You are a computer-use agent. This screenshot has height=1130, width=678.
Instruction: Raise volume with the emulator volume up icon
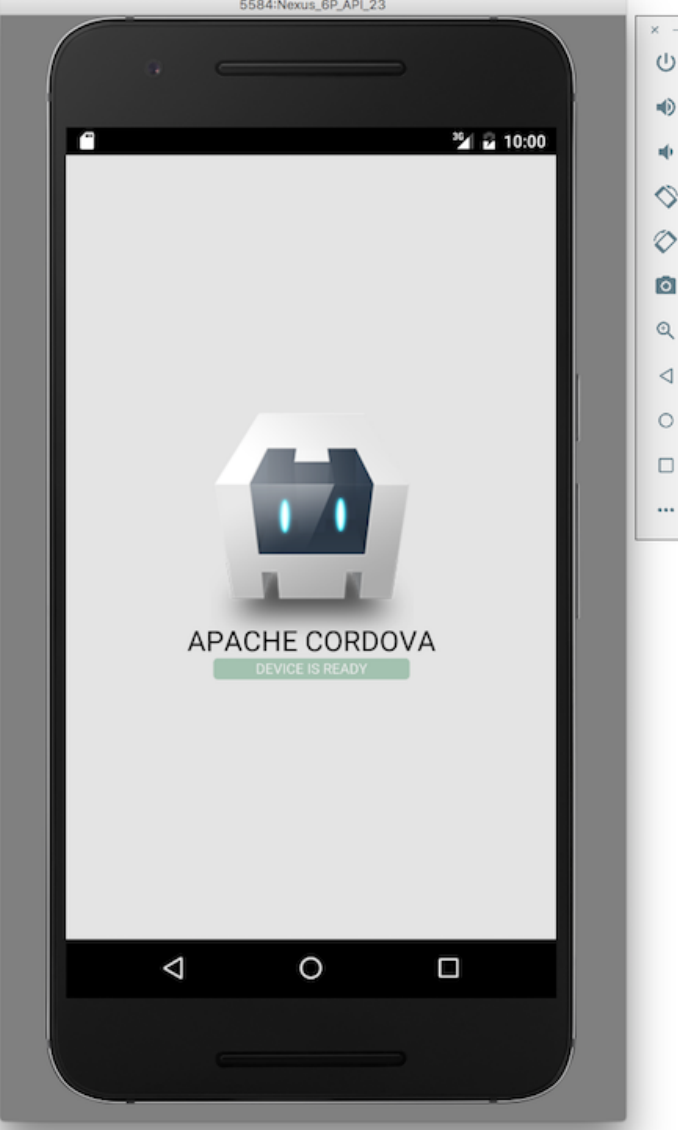click(x=665, y=107)
